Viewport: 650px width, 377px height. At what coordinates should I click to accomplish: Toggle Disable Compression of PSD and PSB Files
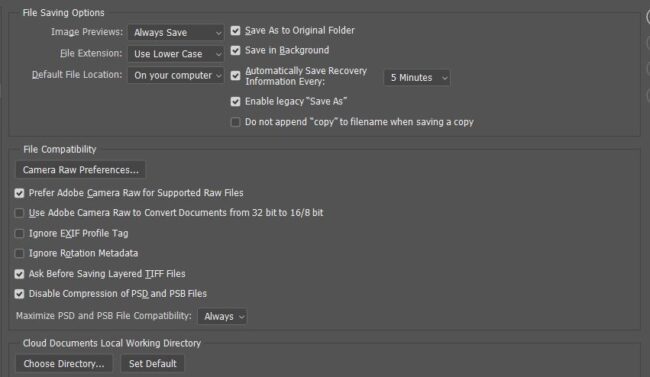pos(19,294)
